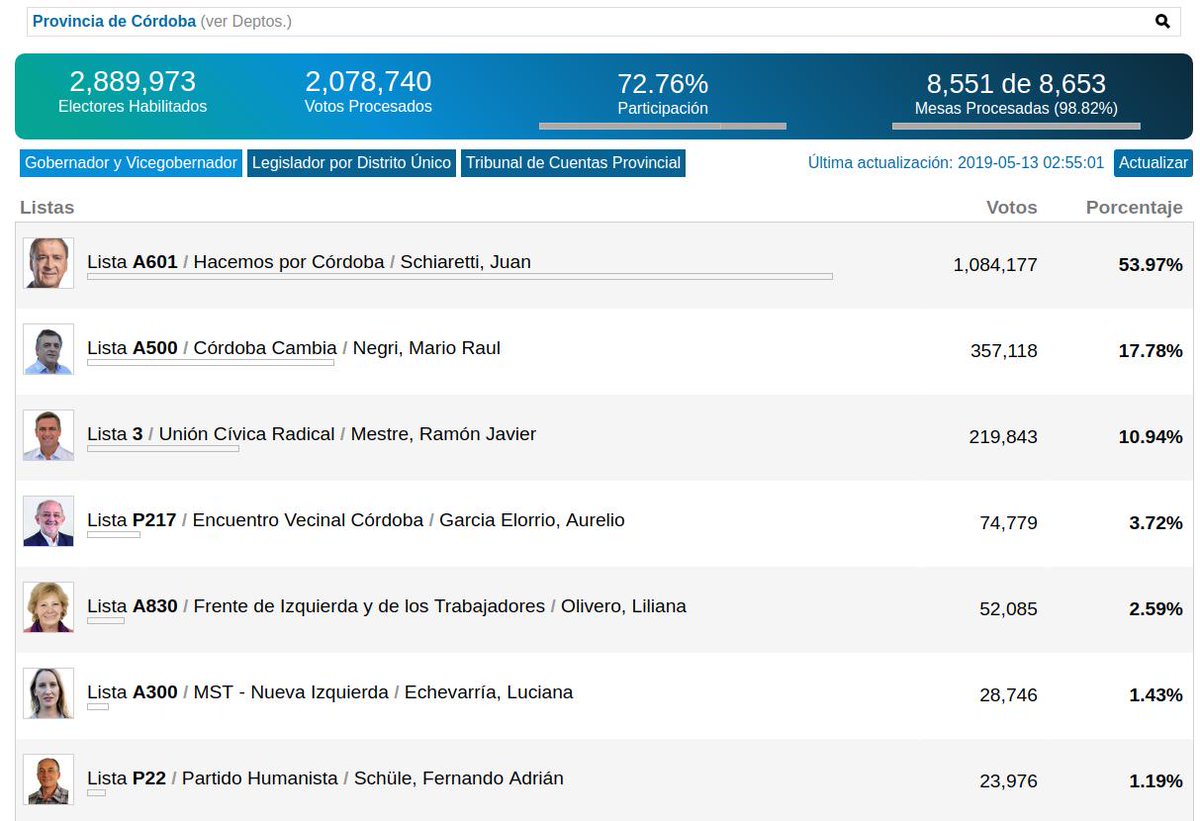Click Mario Negri's candidate photo
This screenshot has width=1200, height=821.
click(49, 349)
